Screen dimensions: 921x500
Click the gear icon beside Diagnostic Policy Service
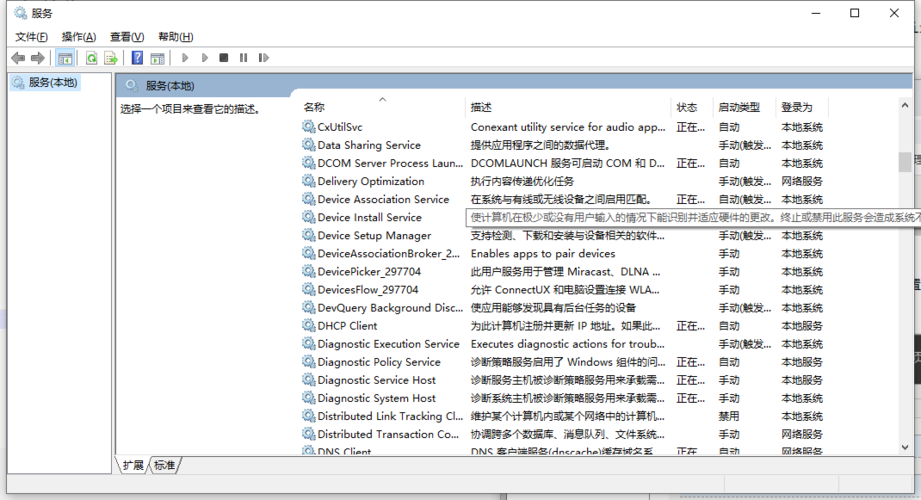pos(308,362)
